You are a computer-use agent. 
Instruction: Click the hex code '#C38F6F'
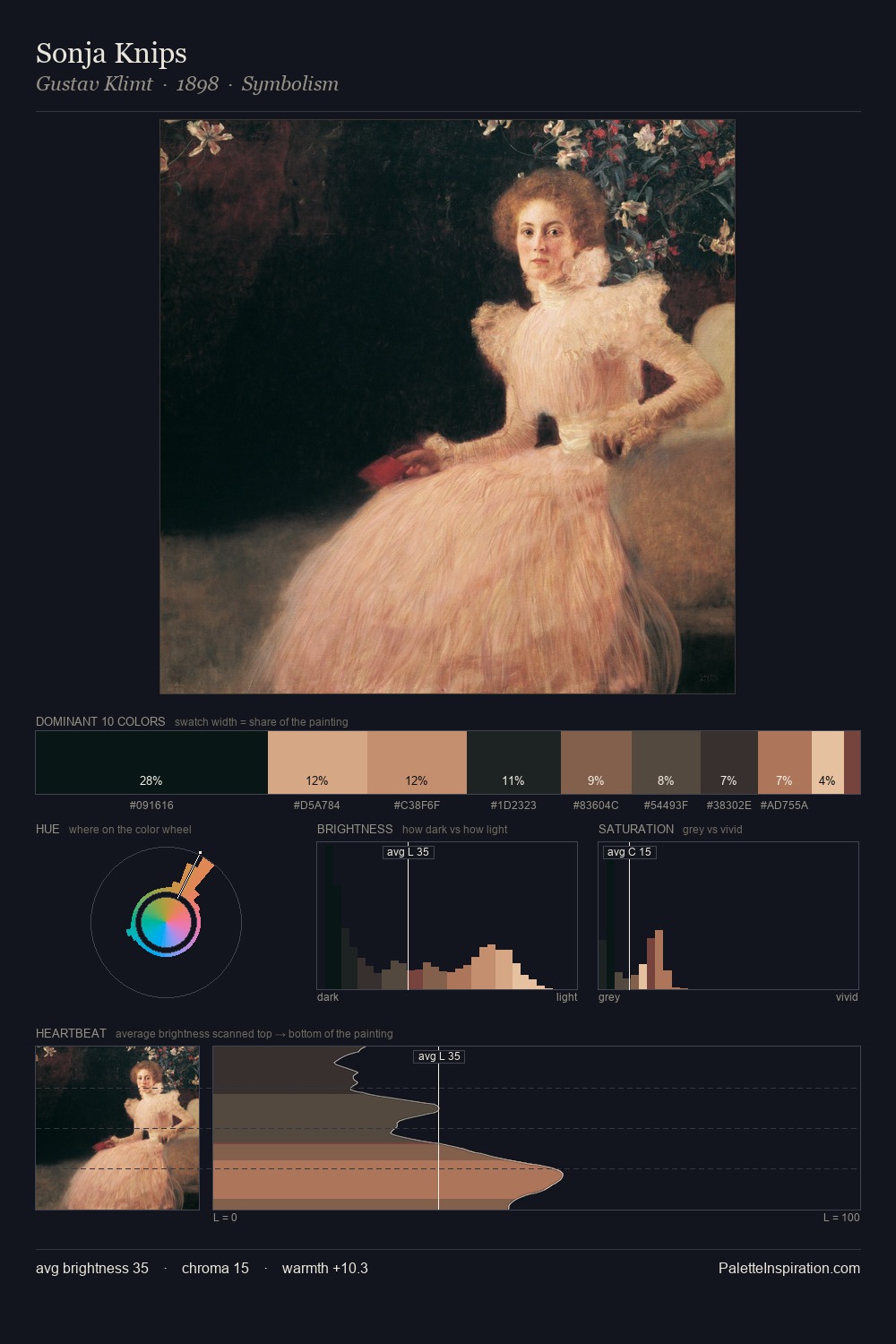coord(417,806)
